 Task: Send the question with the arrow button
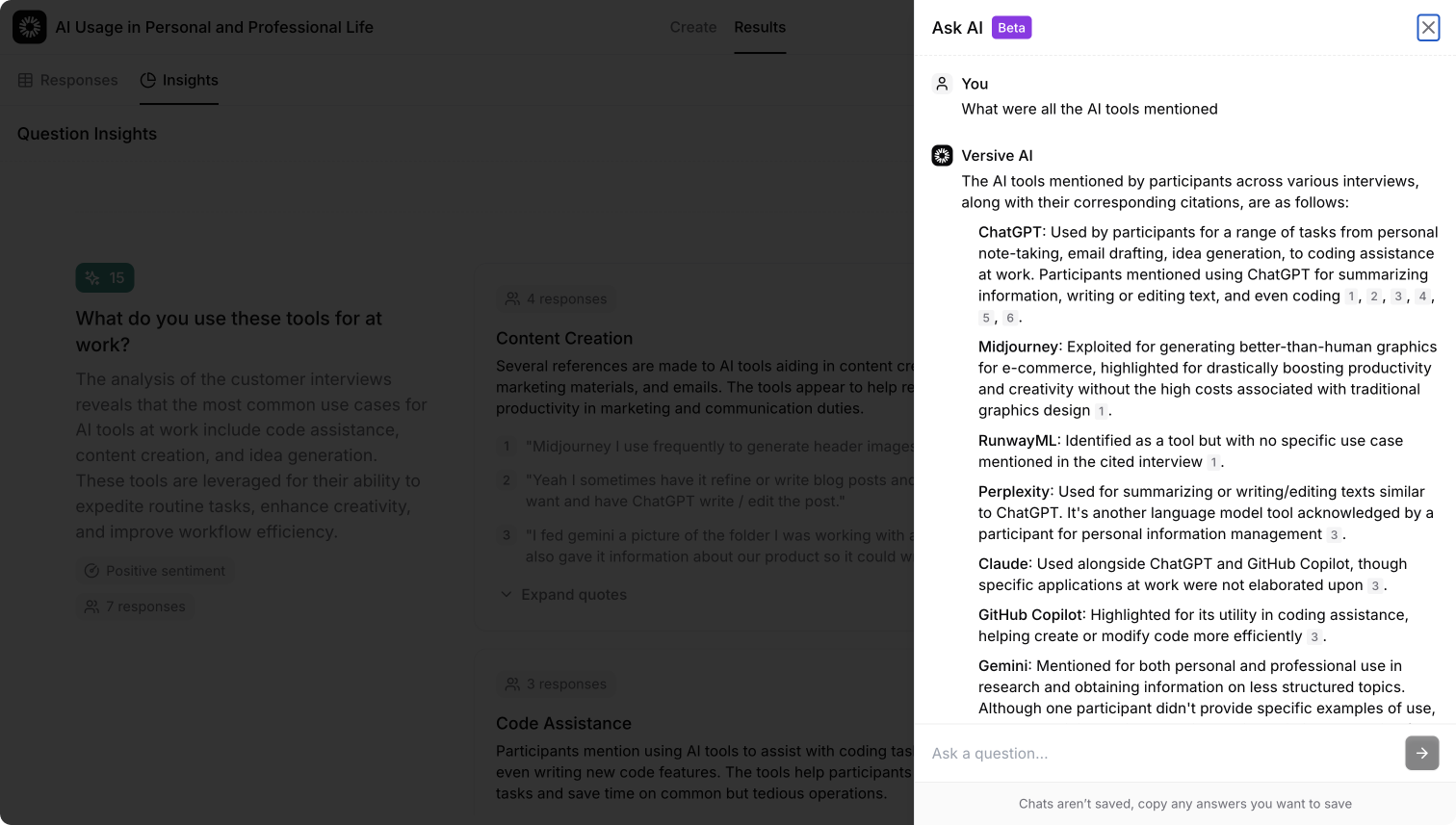(1421, 753)
